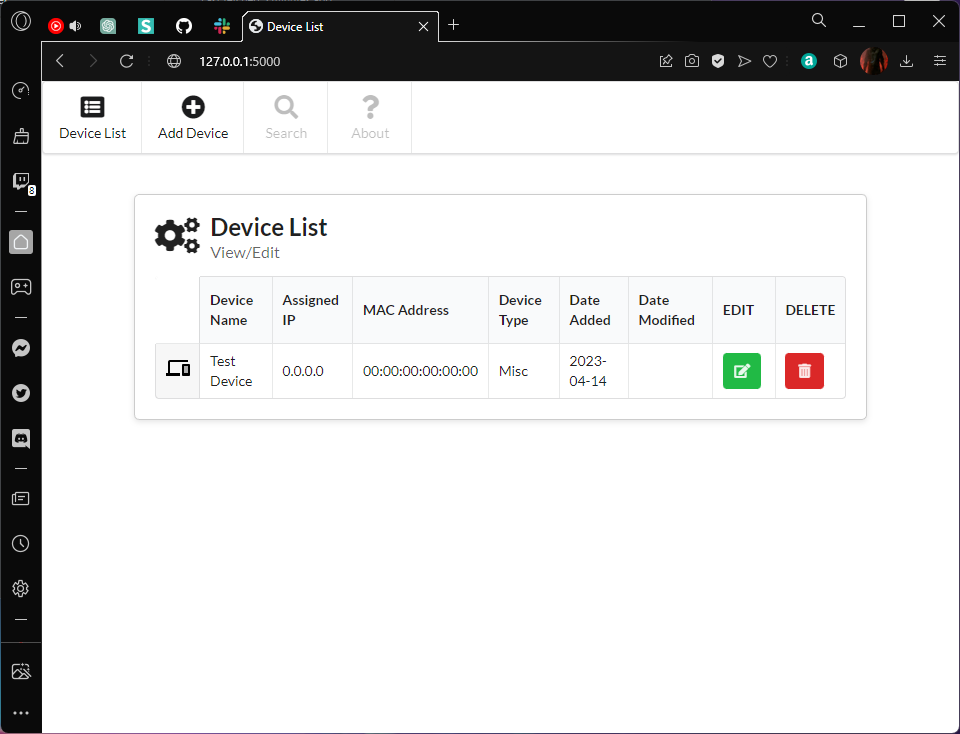Select the Home icon in the sidebar
Screen dimensions: 960x734
click(21, 242)
